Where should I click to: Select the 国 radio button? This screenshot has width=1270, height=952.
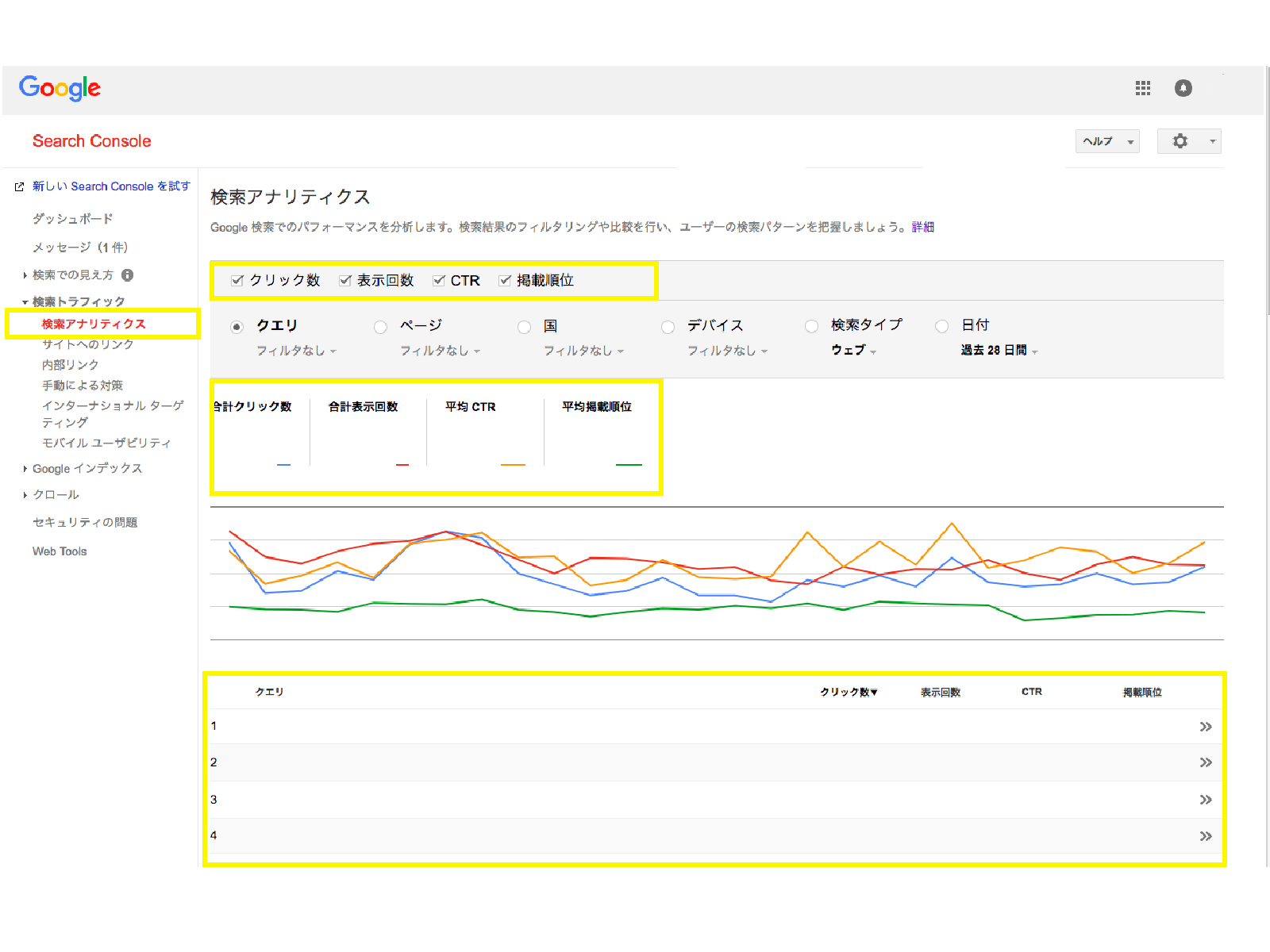[524, 327]
